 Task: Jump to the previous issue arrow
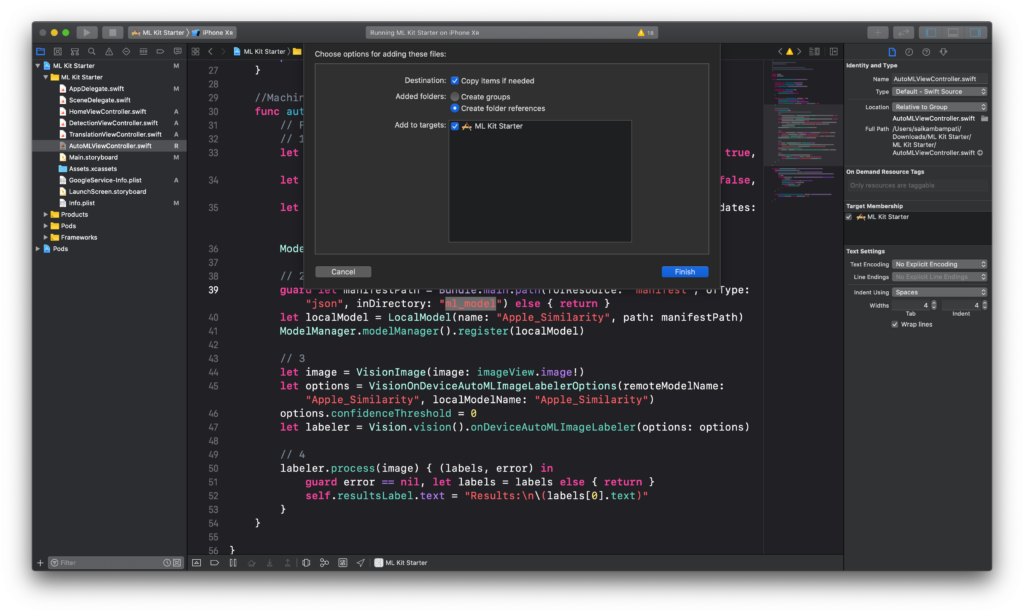780,52
